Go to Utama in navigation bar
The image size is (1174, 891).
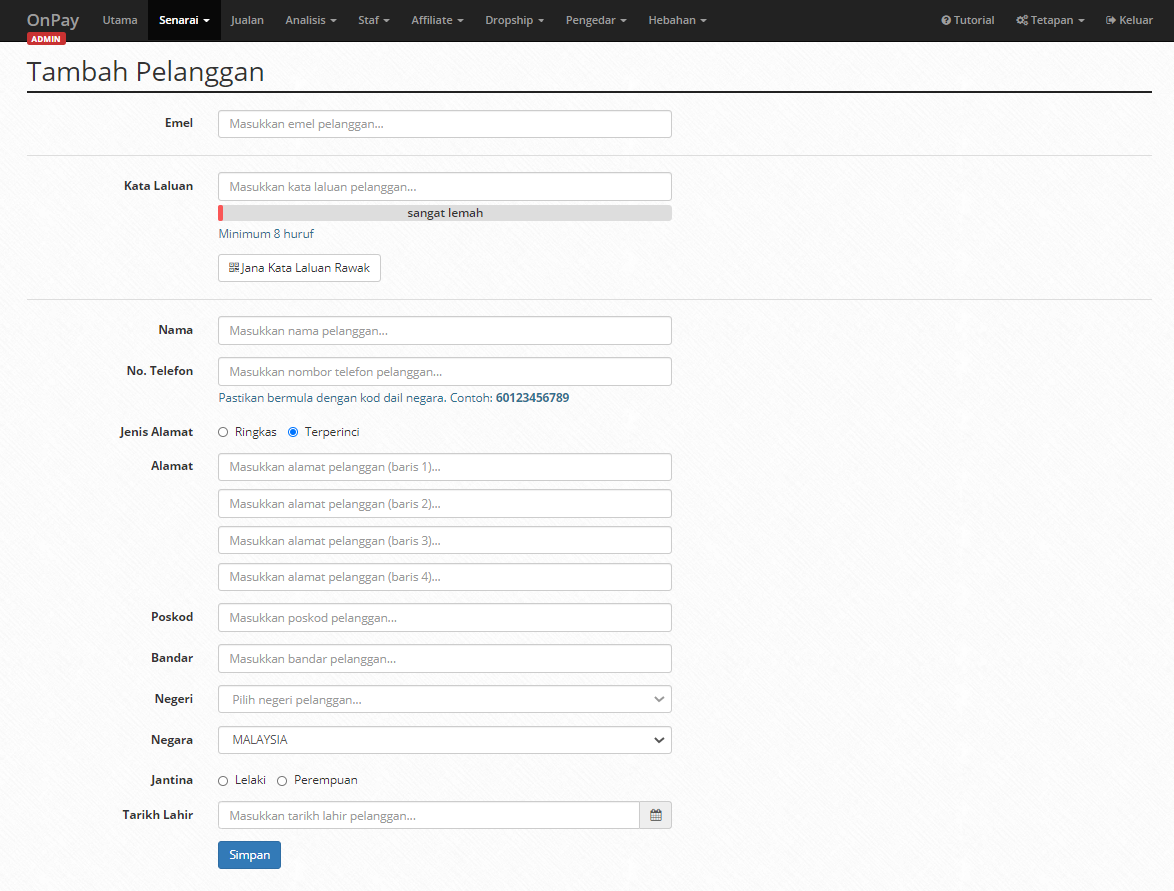(x=120, y=20)
